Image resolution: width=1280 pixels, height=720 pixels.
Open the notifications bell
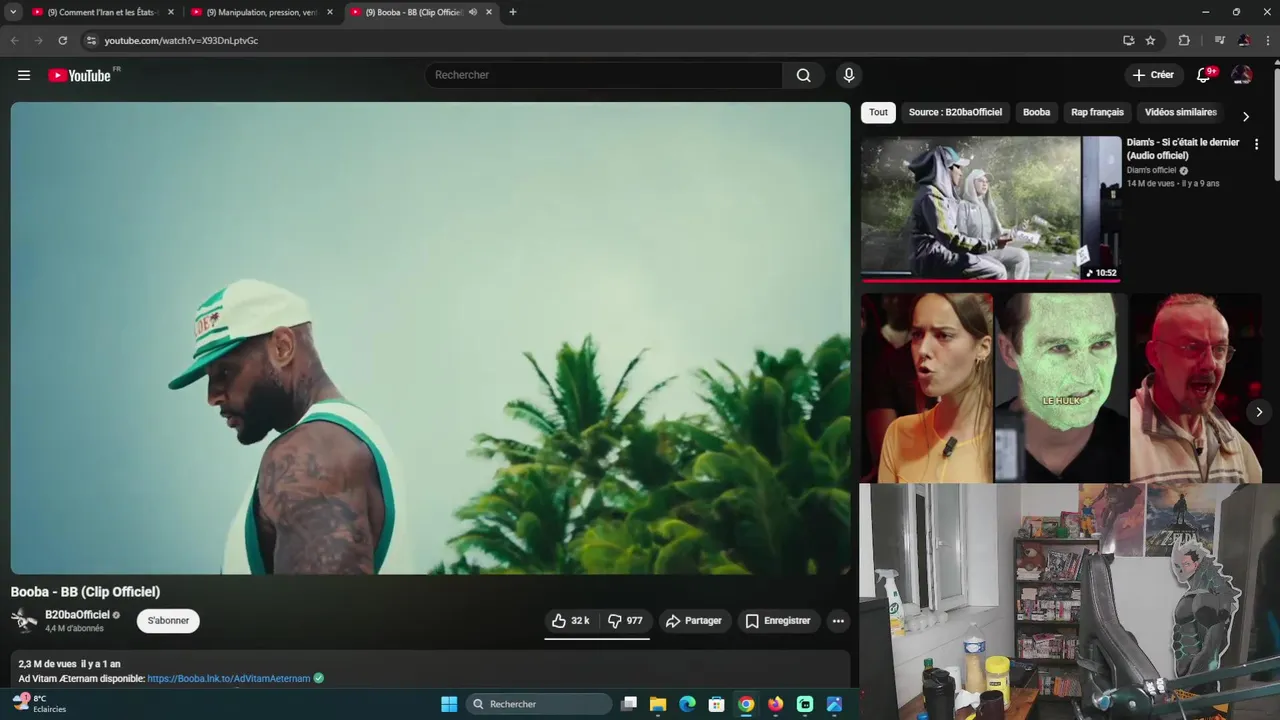(x=1204, y=75)
